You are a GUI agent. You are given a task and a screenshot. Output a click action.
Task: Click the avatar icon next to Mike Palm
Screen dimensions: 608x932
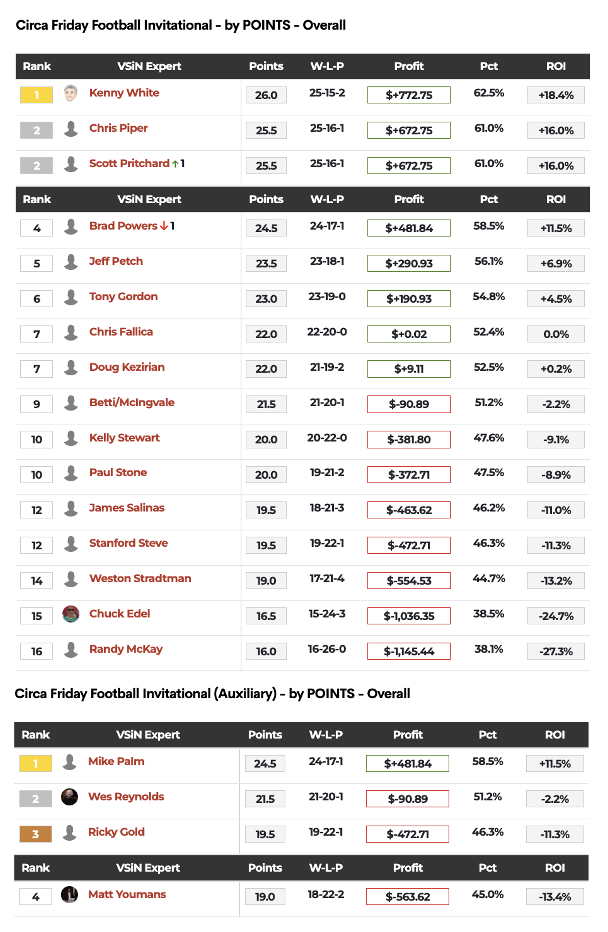tap(69, 762)
